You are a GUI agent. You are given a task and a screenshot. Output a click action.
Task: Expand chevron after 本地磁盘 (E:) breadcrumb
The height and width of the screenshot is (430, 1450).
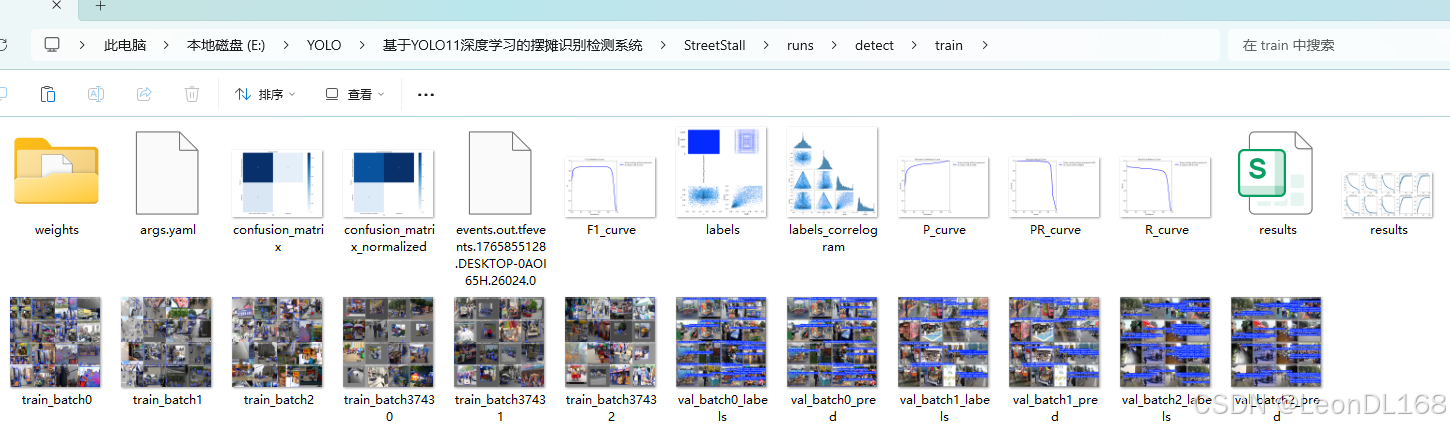click(286, 45)
